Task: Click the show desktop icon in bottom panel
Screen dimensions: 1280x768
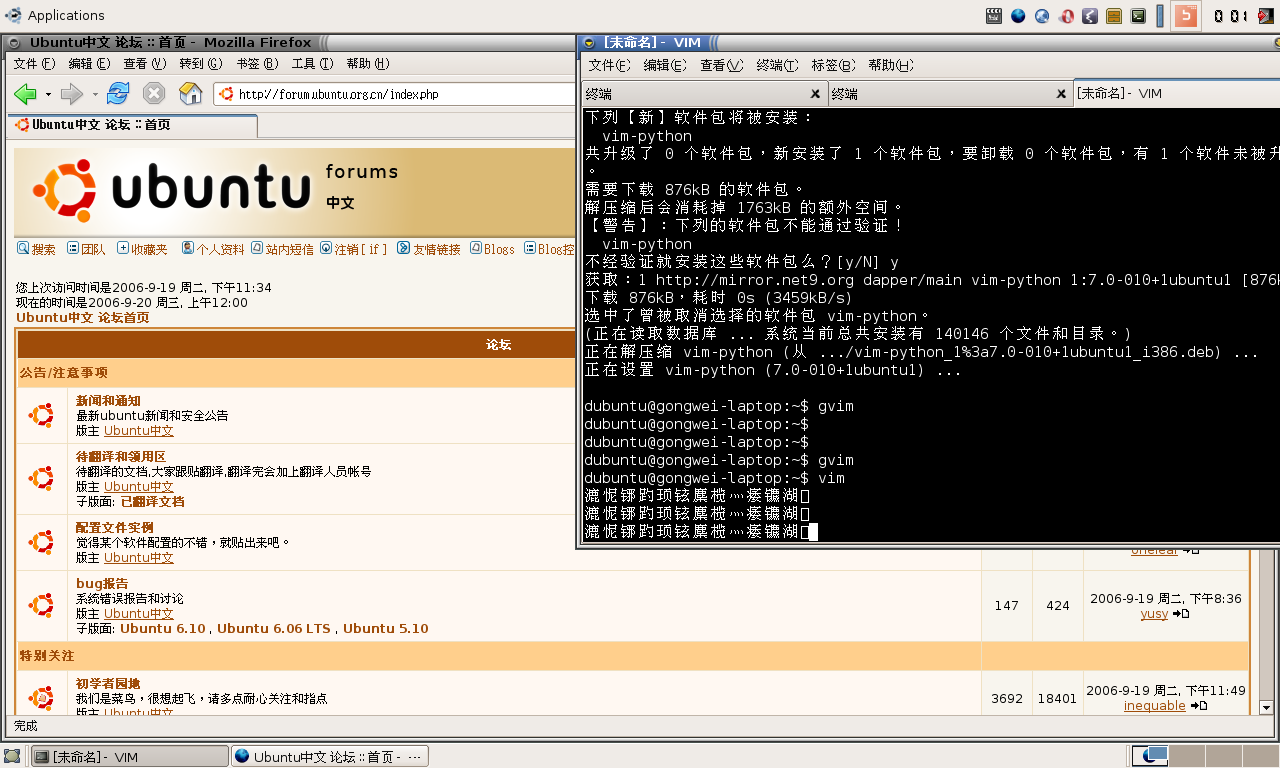Action: tap(12, 756)
